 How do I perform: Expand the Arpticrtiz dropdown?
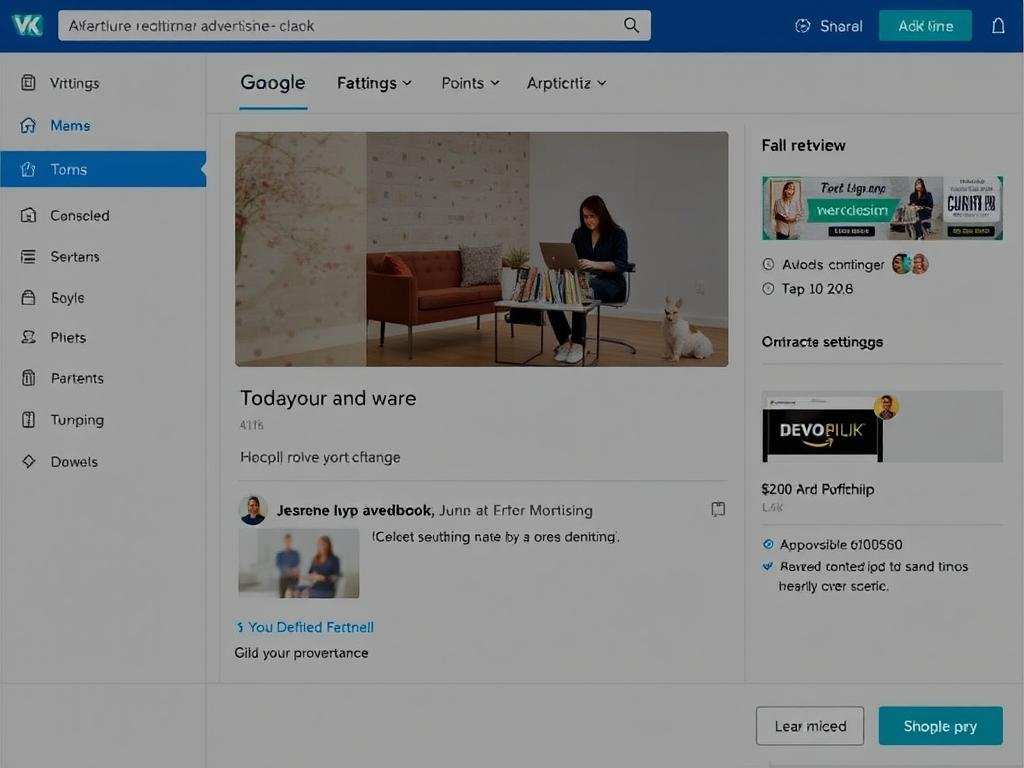click(x=566, y=83)
